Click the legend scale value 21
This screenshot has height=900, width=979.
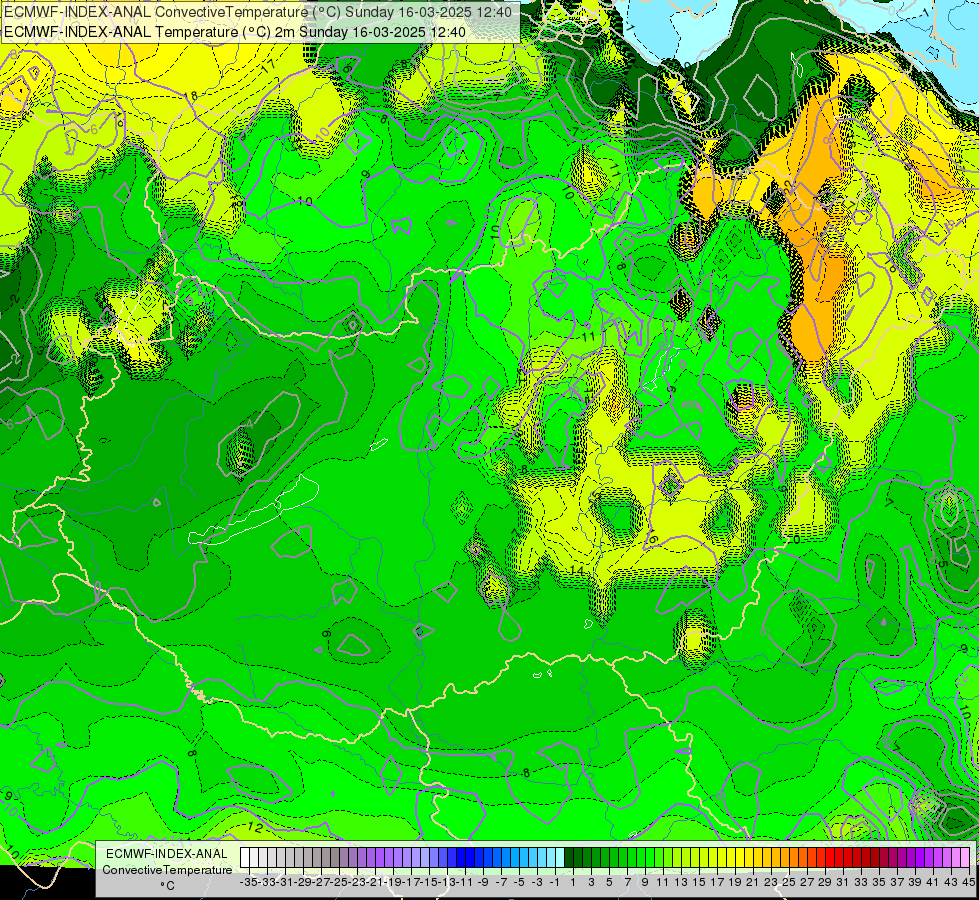point(752,882)
